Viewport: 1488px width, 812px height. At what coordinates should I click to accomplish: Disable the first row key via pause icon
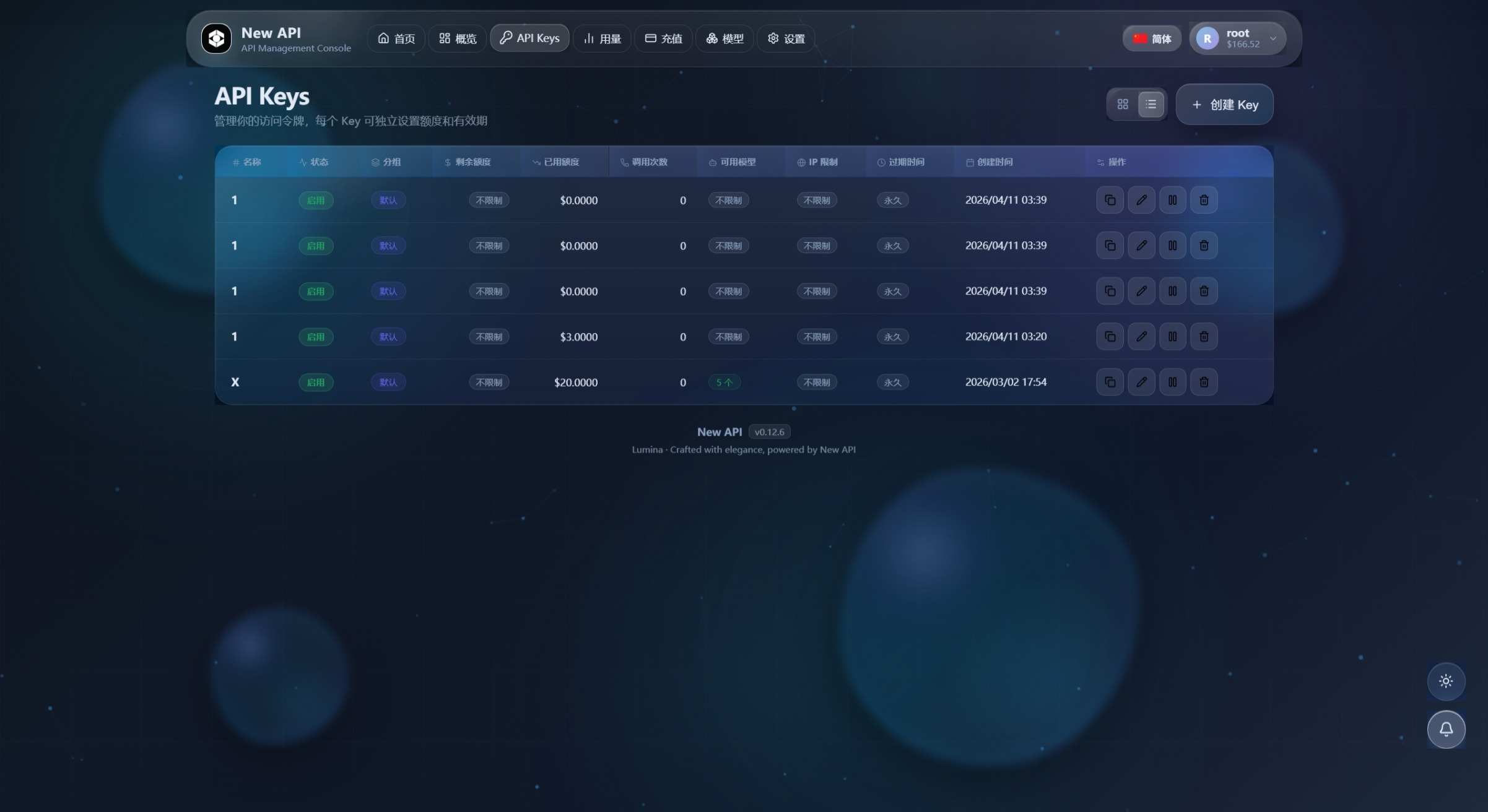click(1172, 200)
